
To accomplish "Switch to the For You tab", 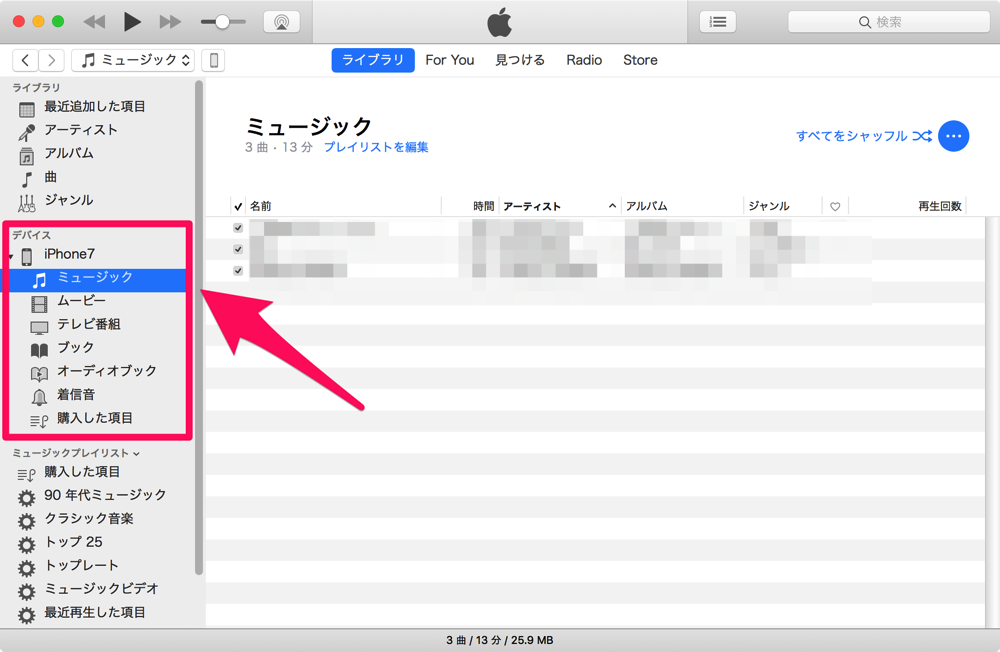I will click(450, 60).
